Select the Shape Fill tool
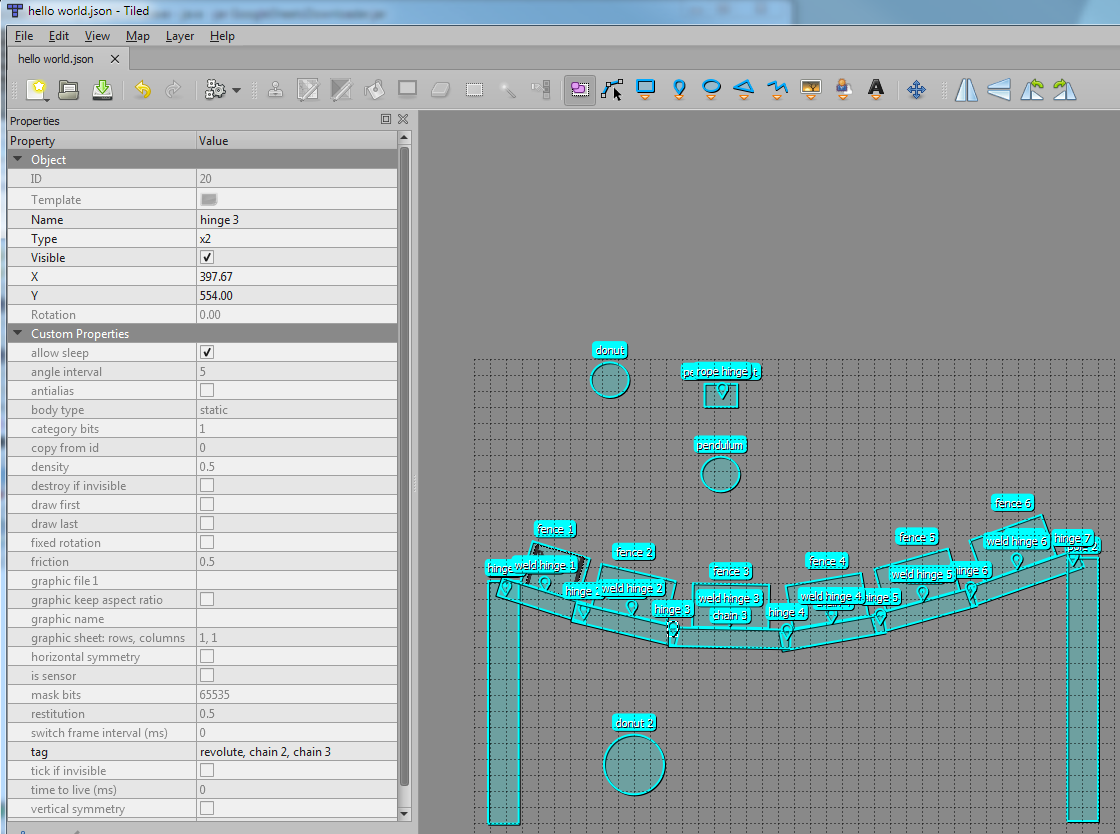This screenshot has height=834, width=1120. pos(407,89)
